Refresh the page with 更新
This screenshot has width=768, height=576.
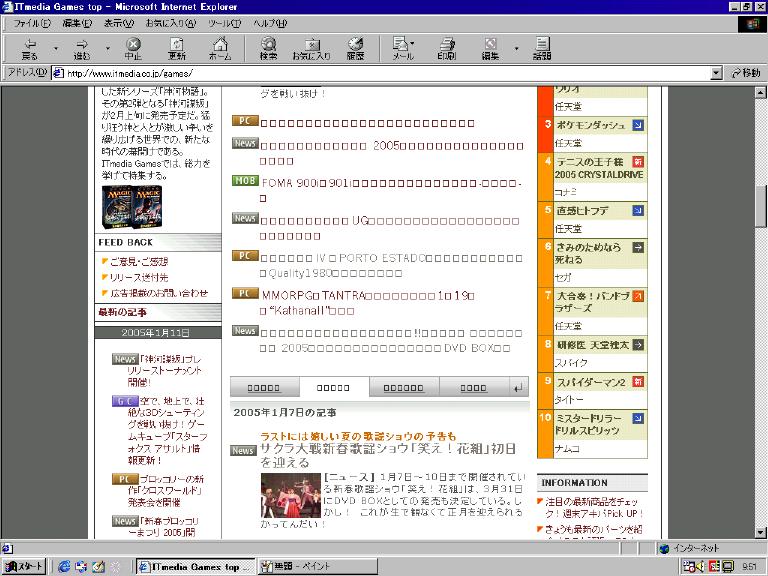tap(177, 49)
